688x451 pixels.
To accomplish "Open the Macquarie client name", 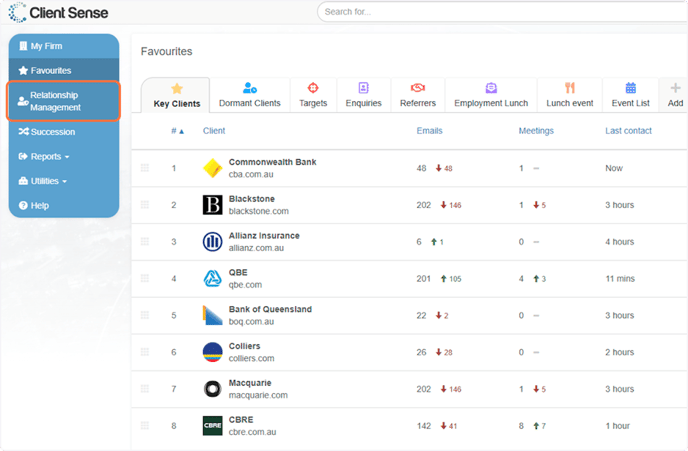I will [x=250, y=383].
